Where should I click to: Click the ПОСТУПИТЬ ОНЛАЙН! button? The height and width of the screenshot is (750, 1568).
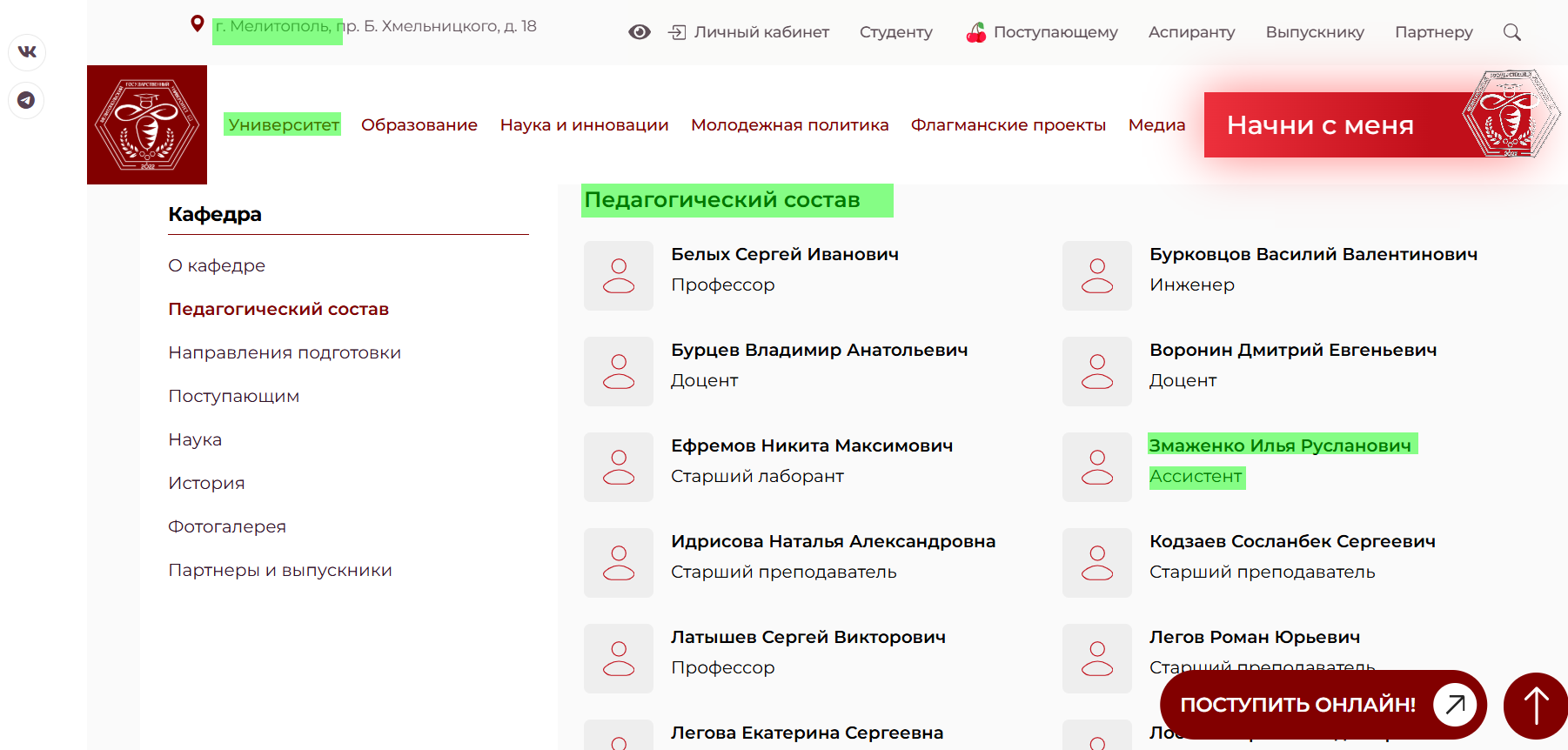pos(1323,705)
